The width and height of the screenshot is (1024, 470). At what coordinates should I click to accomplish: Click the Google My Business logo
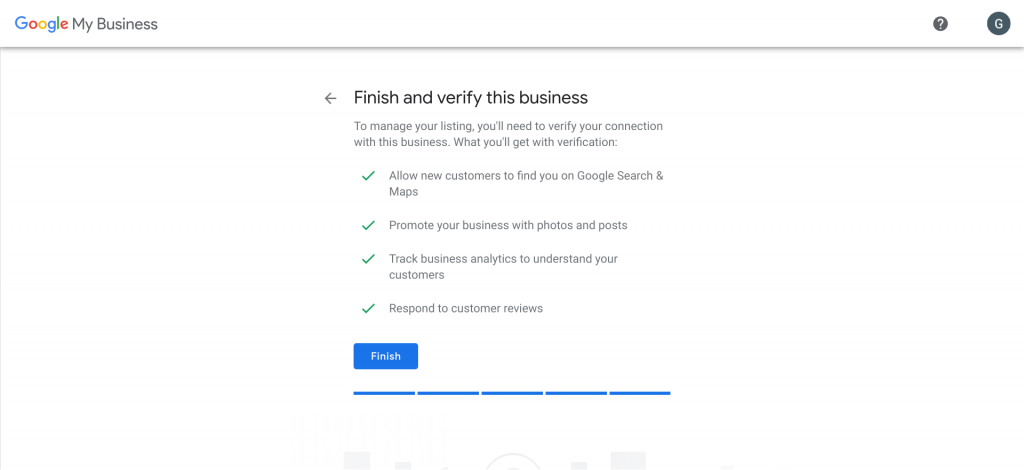(86, 24)
